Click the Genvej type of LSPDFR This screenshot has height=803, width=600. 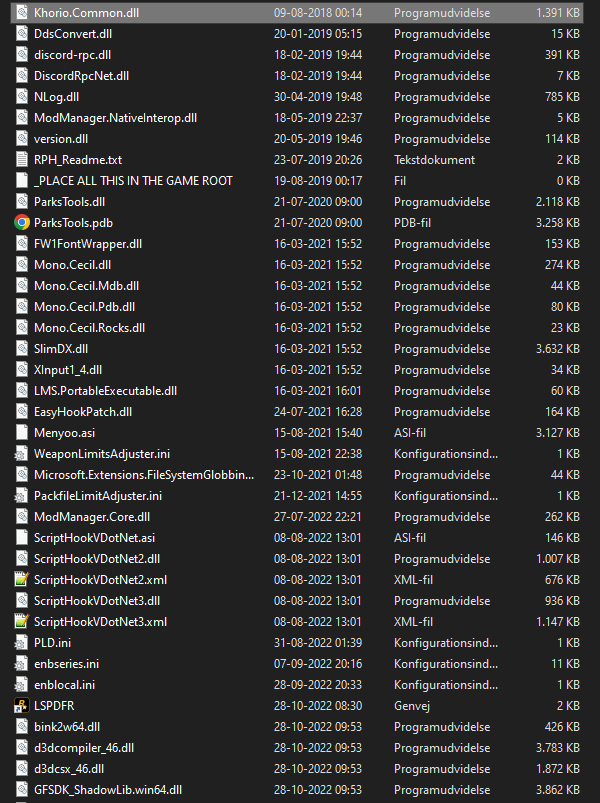412,706
